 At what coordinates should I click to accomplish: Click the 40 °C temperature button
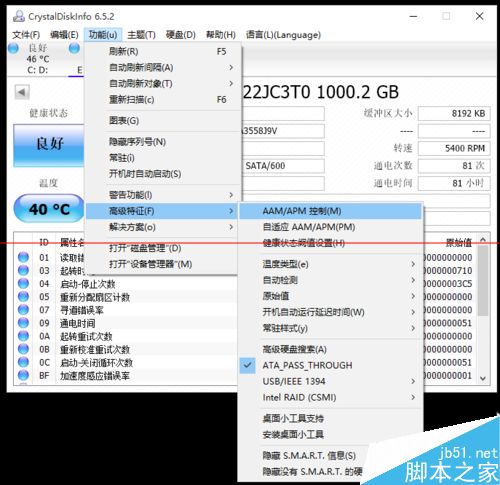tap(49, 209)
